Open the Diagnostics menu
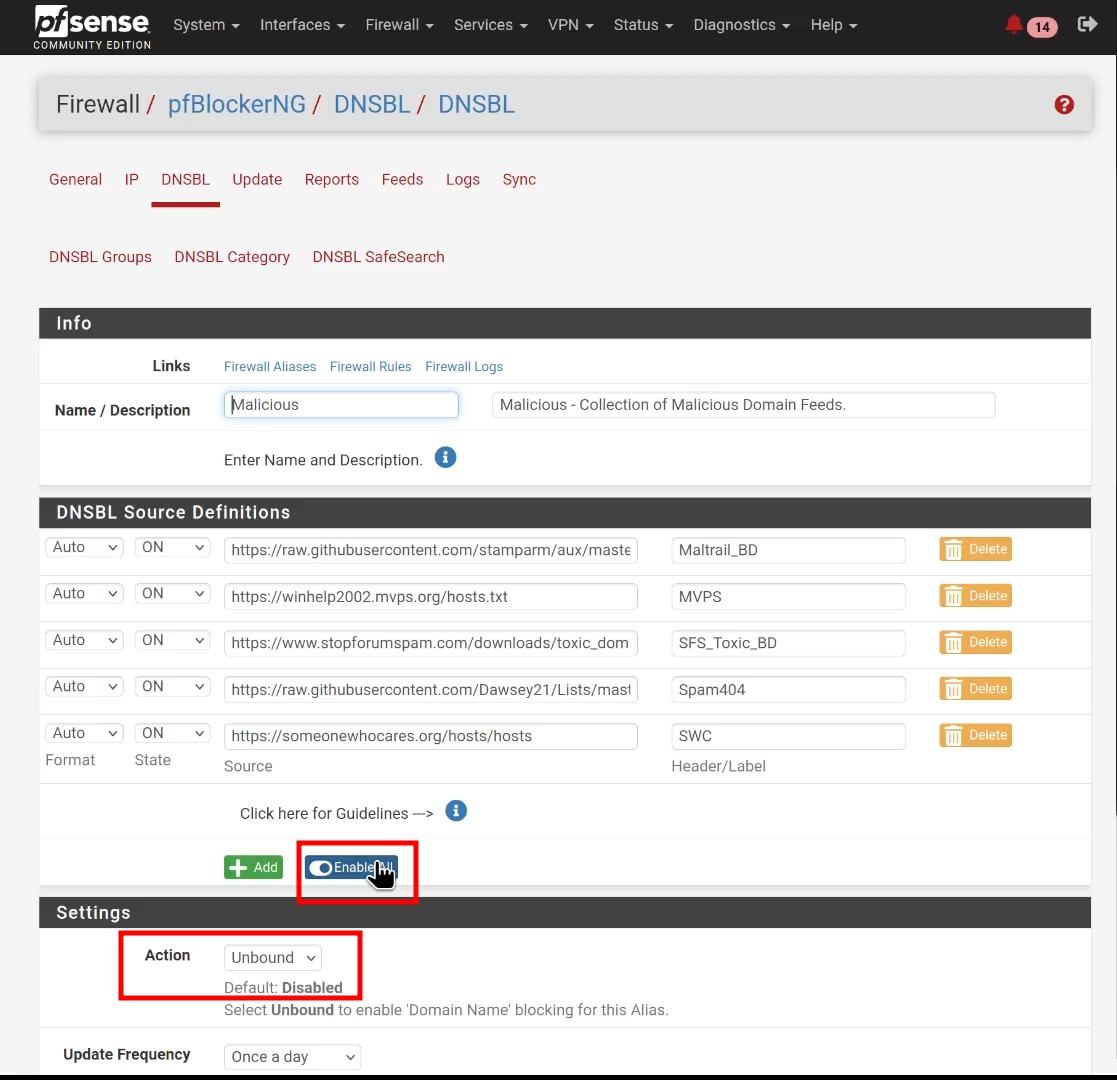 tap(742, 25)
